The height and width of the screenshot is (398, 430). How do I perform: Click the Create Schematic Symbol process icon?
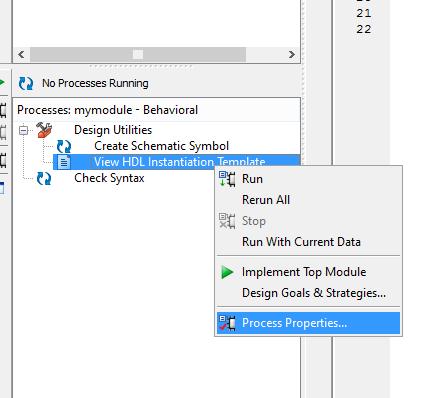tap(64, 146)
